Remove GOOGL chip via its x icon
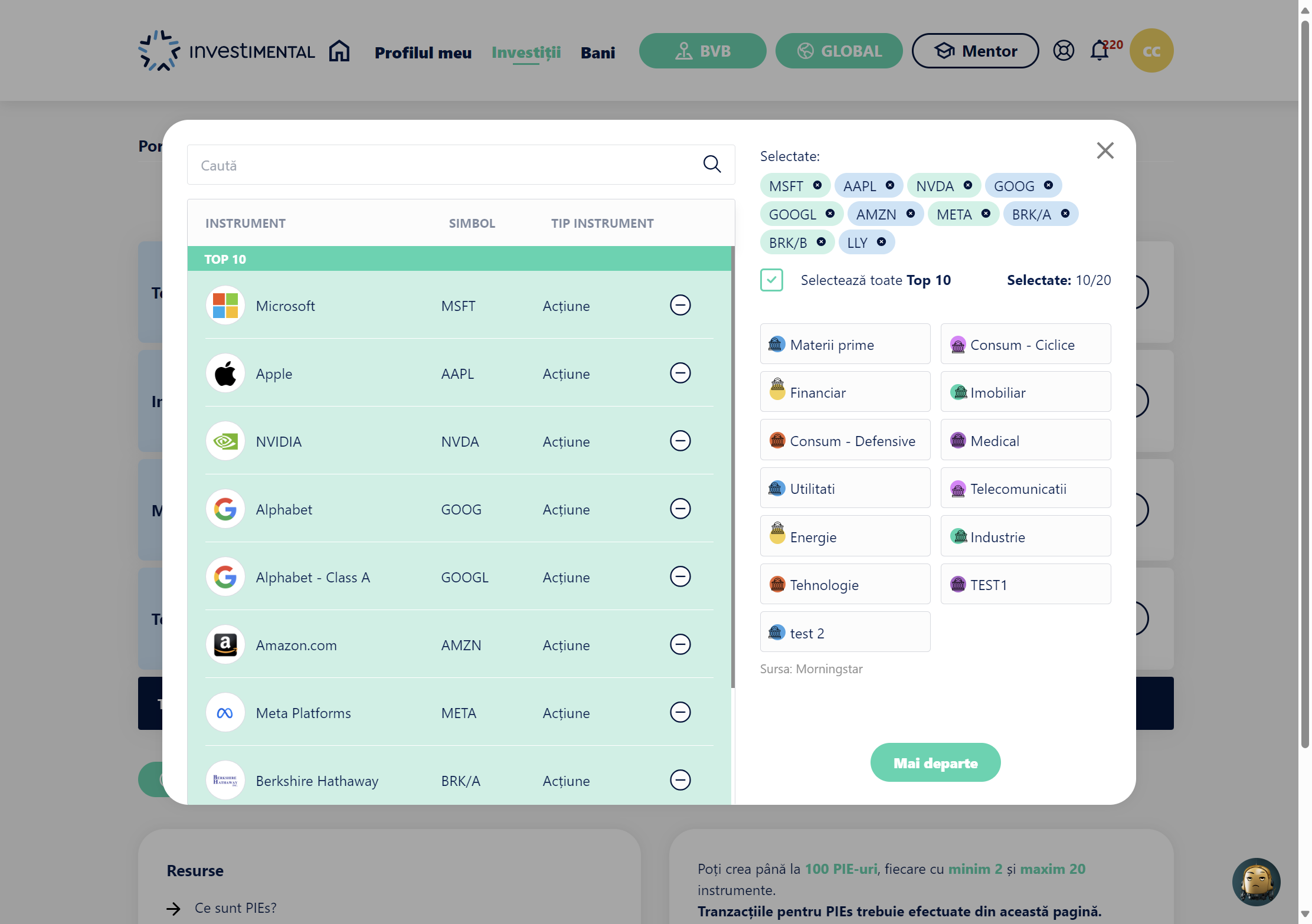 click(830, 214)
